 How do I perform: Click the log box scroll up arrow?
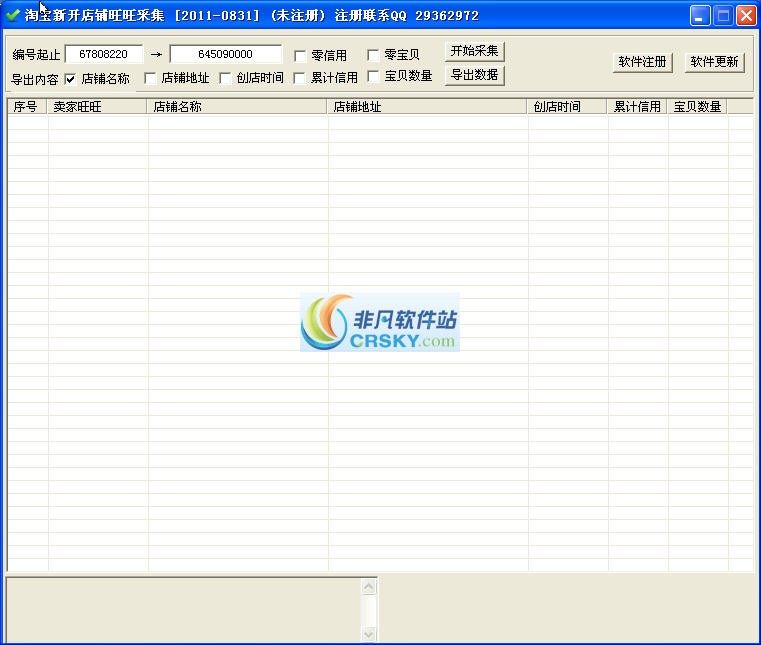point(369,587)
